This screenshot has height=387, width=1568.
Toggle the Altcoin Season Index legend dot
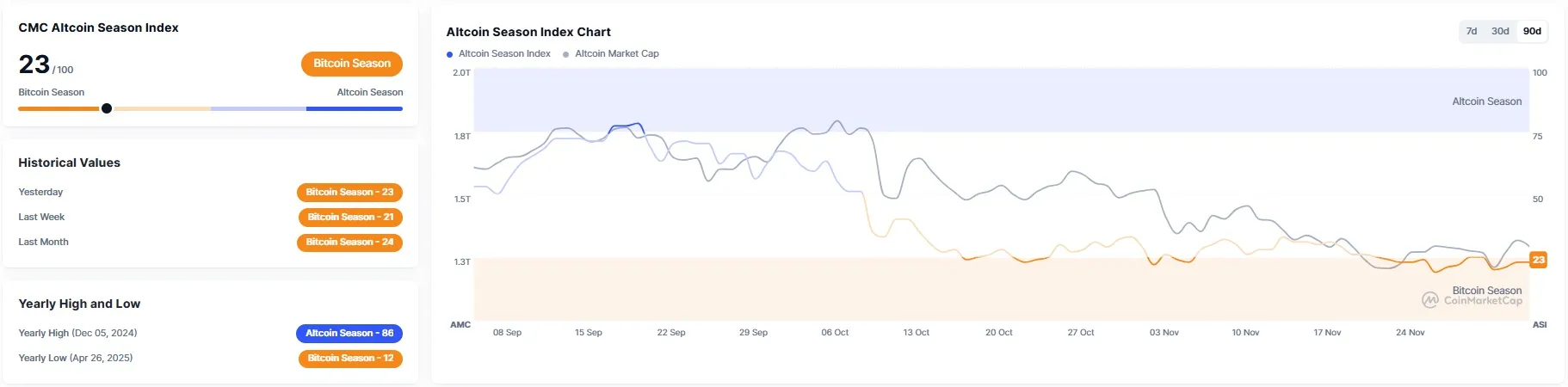coord(450,54)
